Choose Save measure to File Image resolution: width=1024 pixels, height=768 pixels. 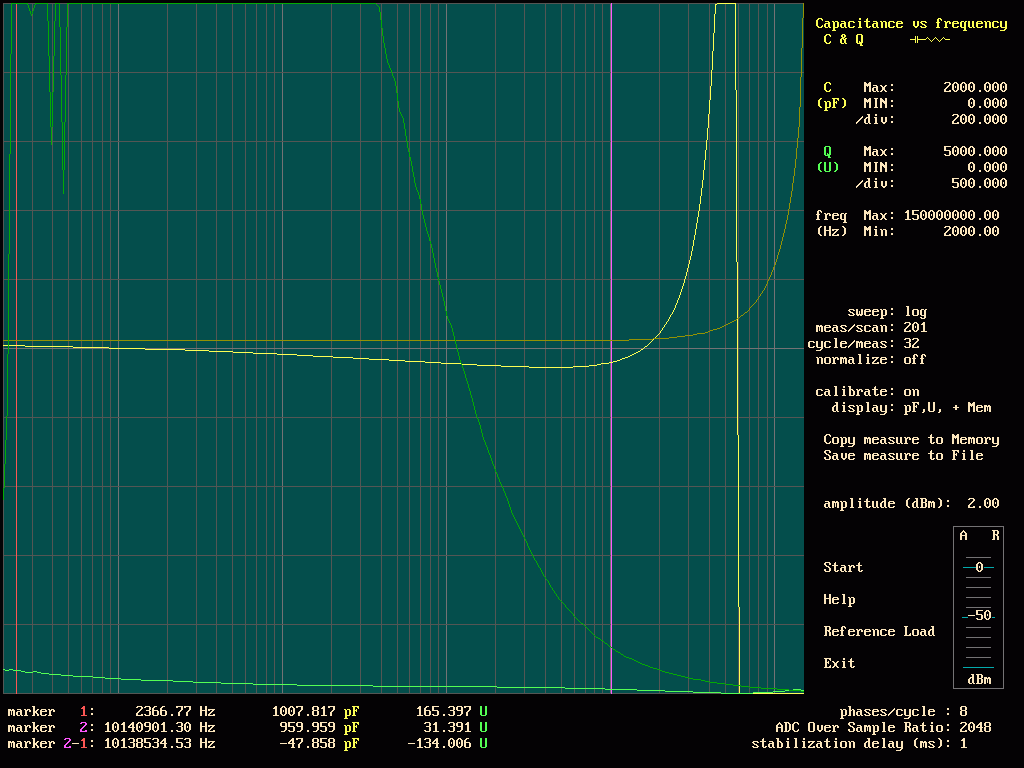pos(903,456)
